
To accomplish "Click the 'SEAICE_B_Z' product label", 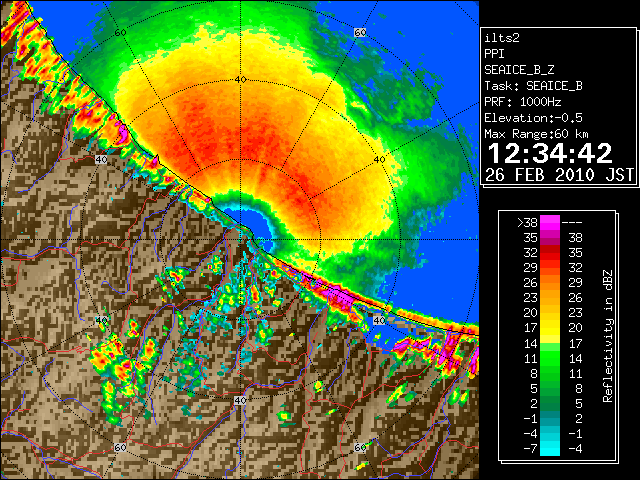I will 519,70.
